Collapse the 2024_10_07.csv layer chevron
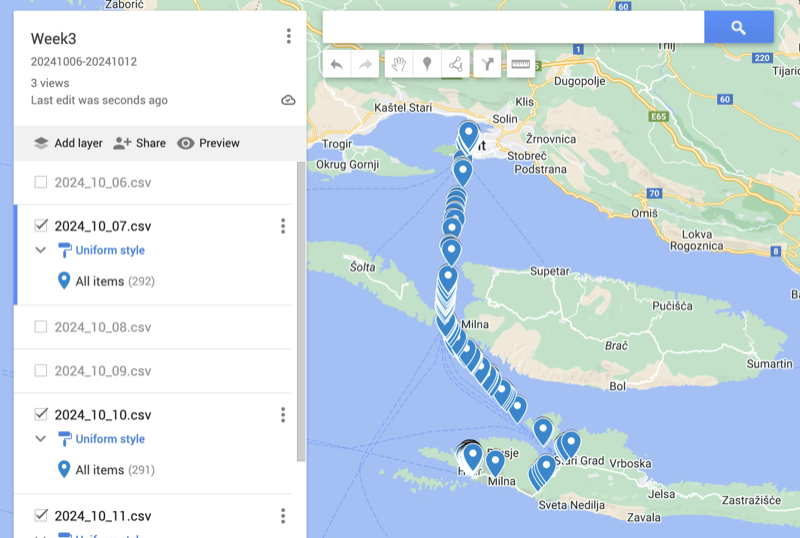The image size is (800, 538). [x=40, y=250]
